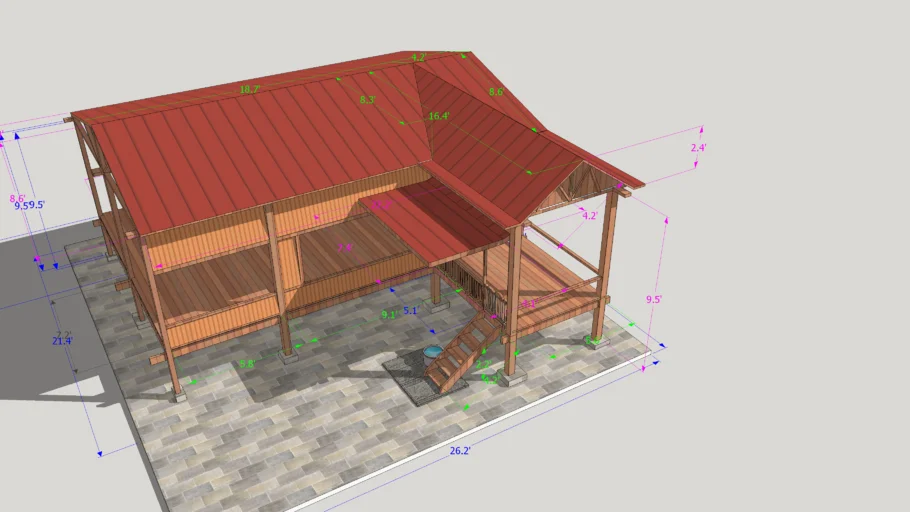The width and height of the screenshot is (910, 512).
Task: Select the 16.4' roof dimension label
Action: tap(439, 117)
